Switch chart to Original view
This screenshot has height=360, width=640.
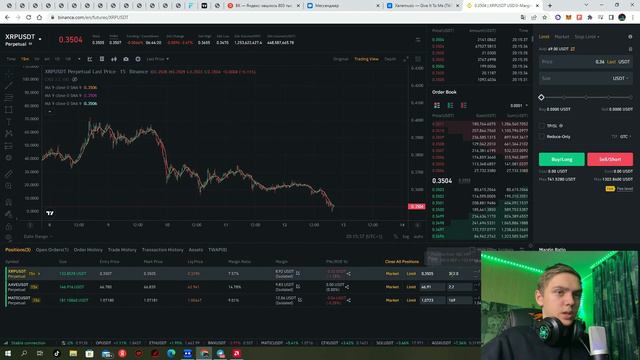tap(340, 59)
